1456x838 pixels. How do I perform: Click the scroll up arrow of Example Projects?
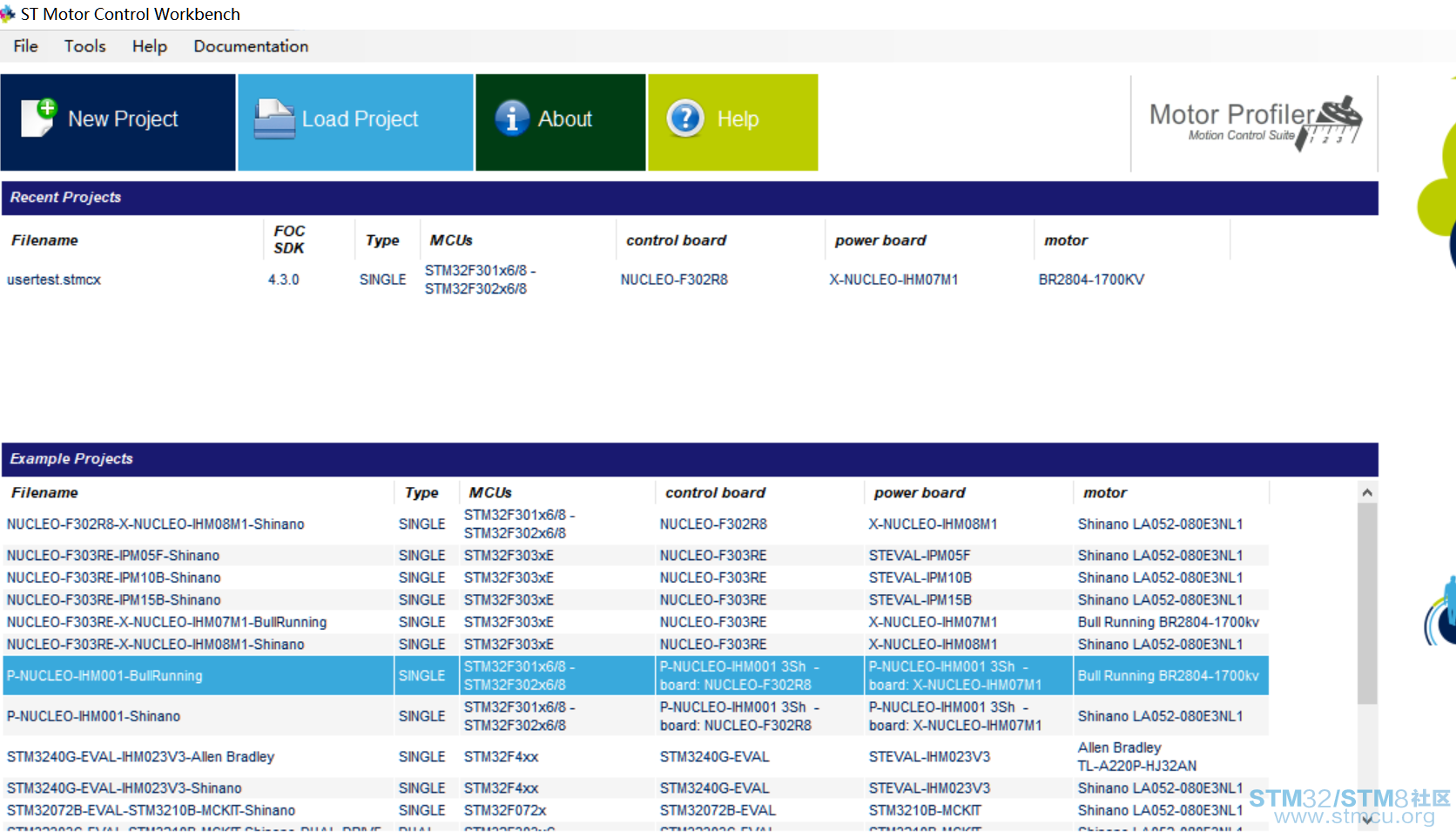coord(1367,492)
